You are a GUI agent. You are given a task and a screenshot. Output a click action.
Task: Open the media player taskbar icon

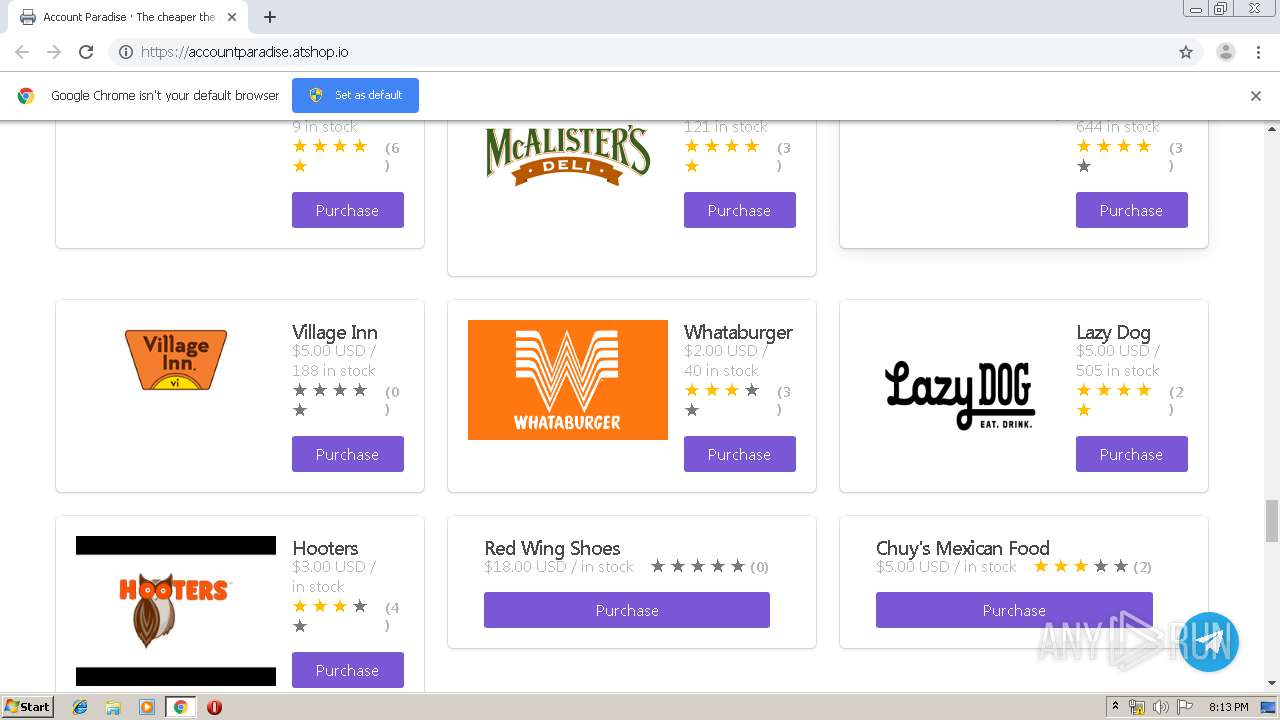coord(146,707)
